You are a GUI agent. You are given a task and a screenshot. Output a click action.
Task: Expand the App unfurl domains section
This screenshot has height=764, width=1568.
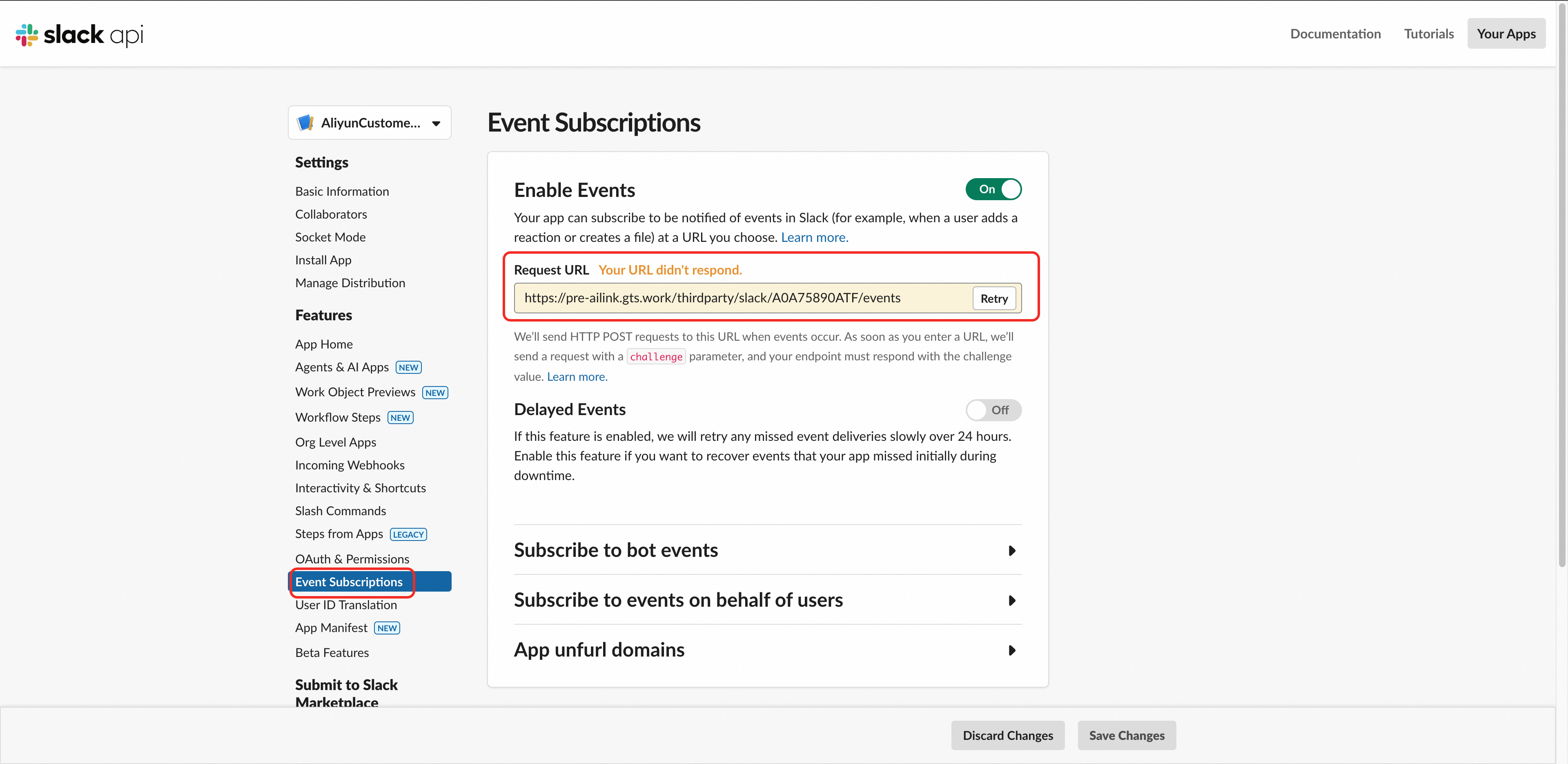[768, 650]
